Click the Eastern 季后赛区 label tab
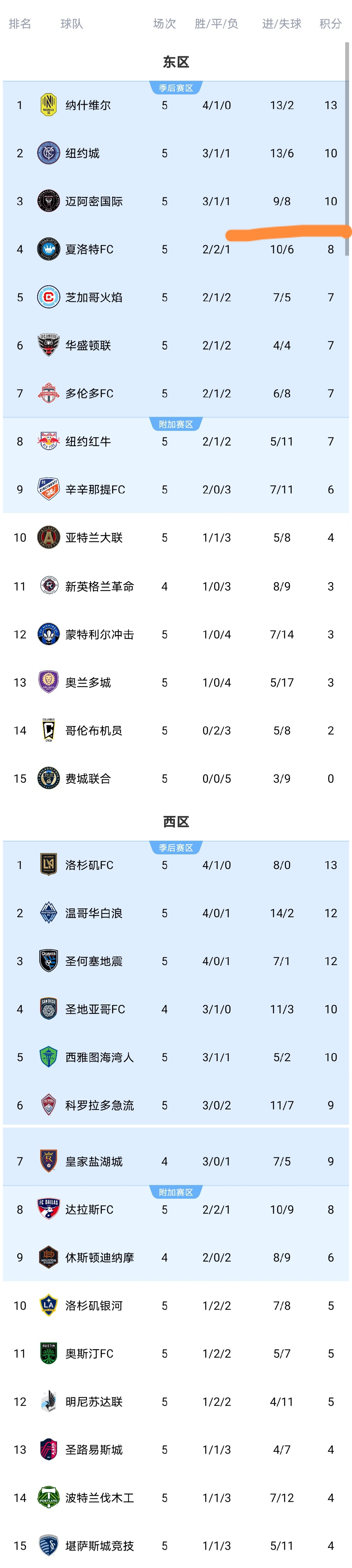 [176, 88]
